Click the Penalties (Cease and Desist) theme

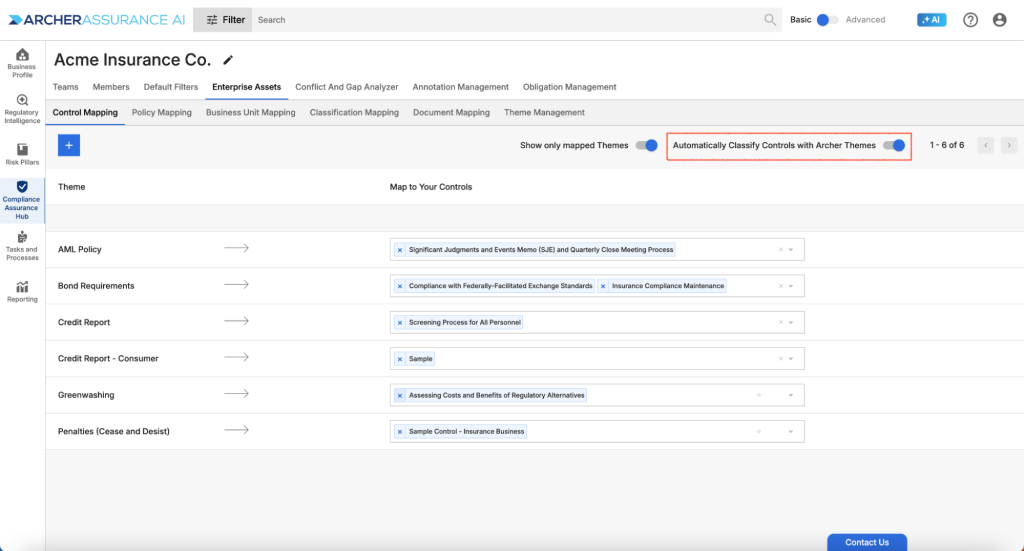114,432
